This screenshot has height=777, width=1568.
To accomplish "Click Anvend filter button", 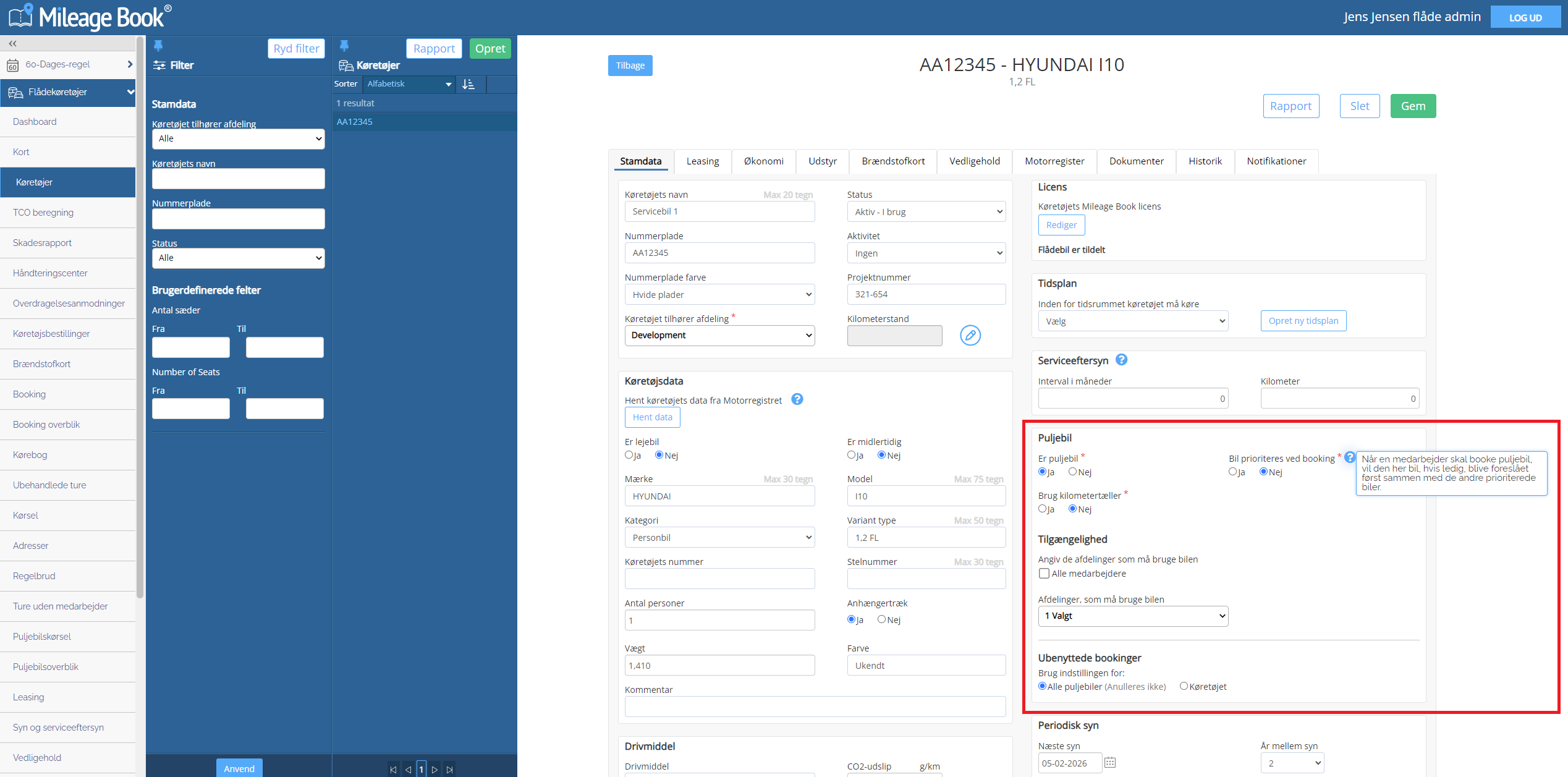I will [x=239, y=768].
